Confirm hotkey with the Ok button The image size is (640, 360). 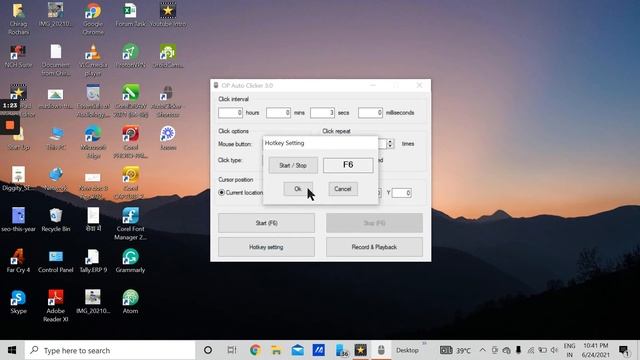[298, 189]
